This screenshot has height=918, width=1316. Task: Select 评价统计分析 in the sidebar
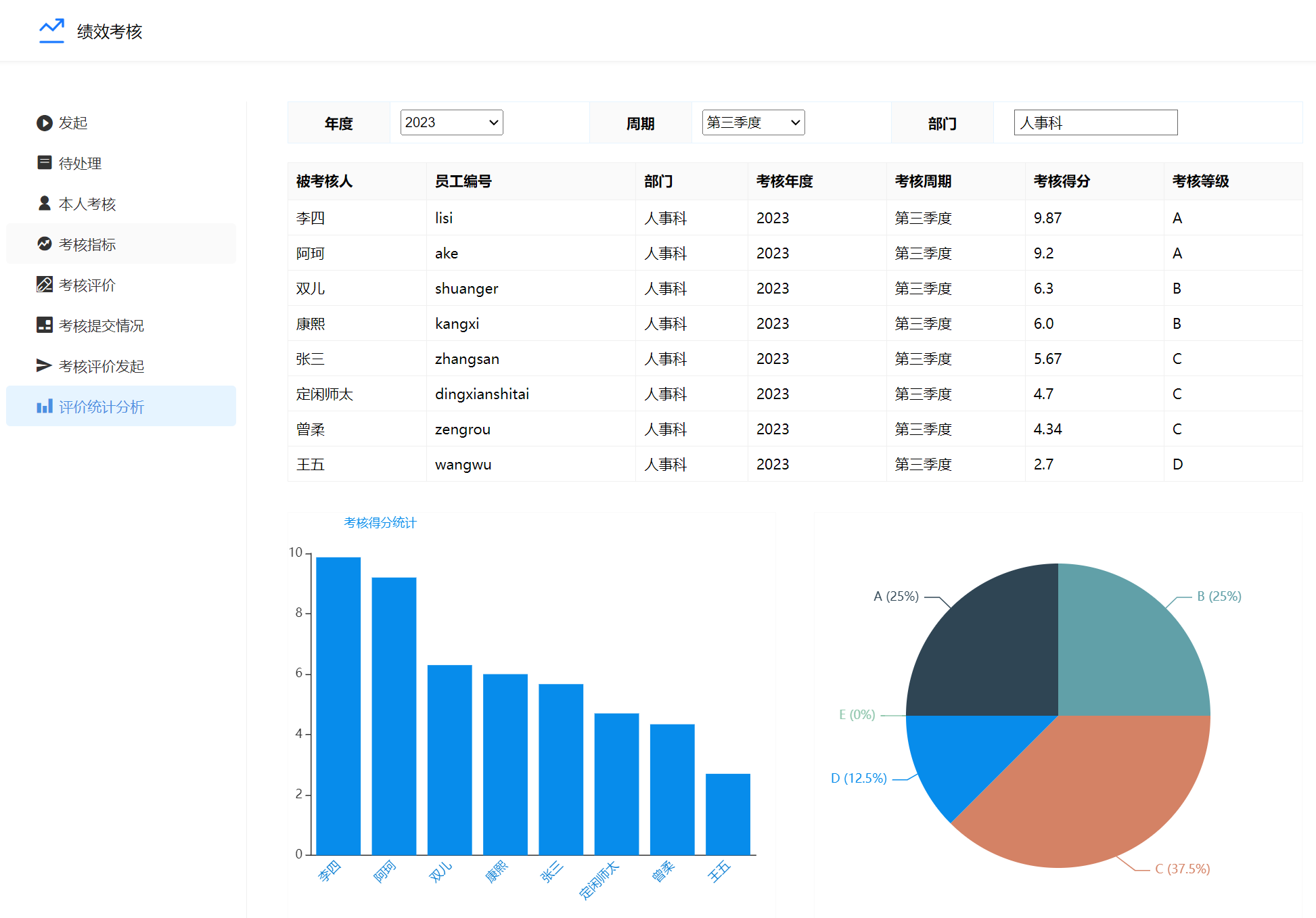pos(101,407)
